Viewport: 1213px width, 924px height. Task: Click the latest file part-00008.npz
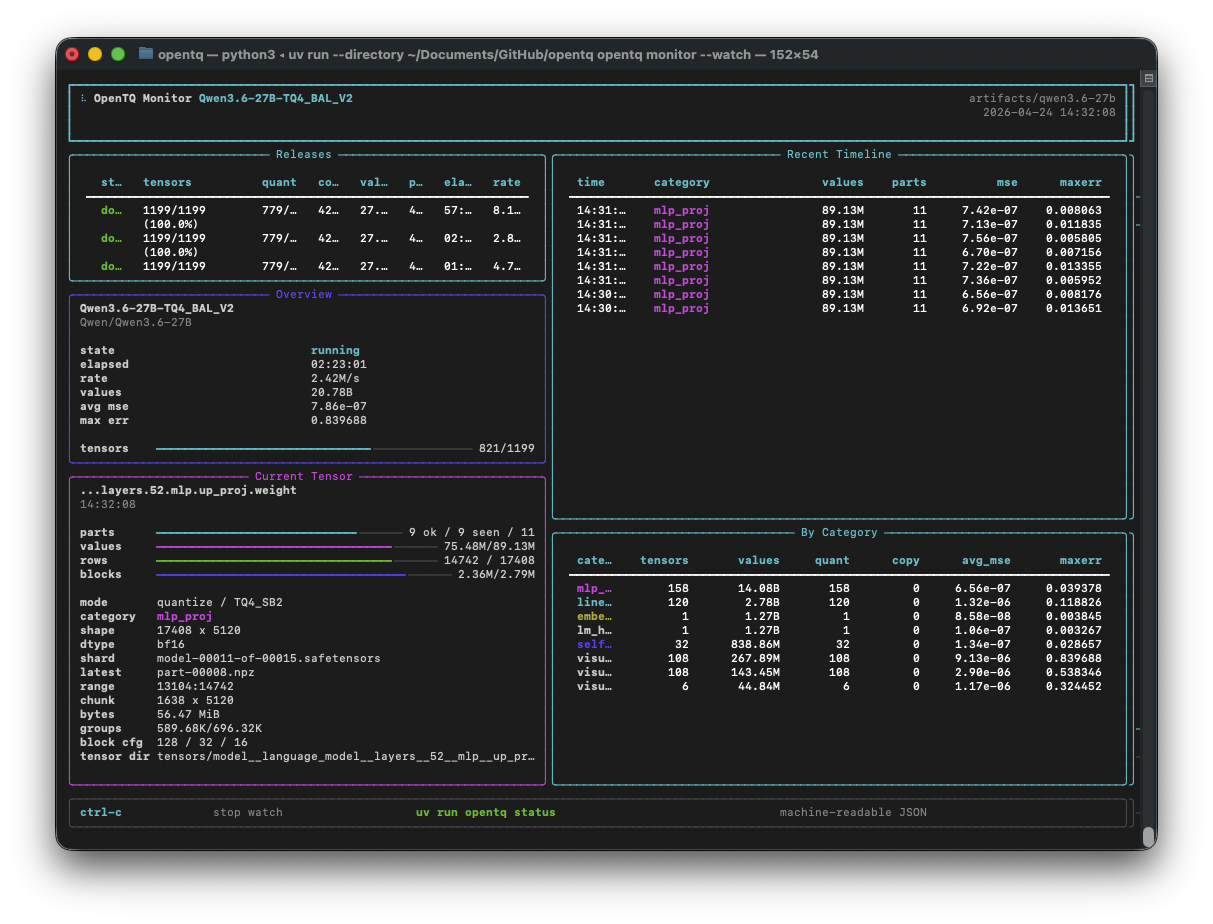tap(206, 673)
